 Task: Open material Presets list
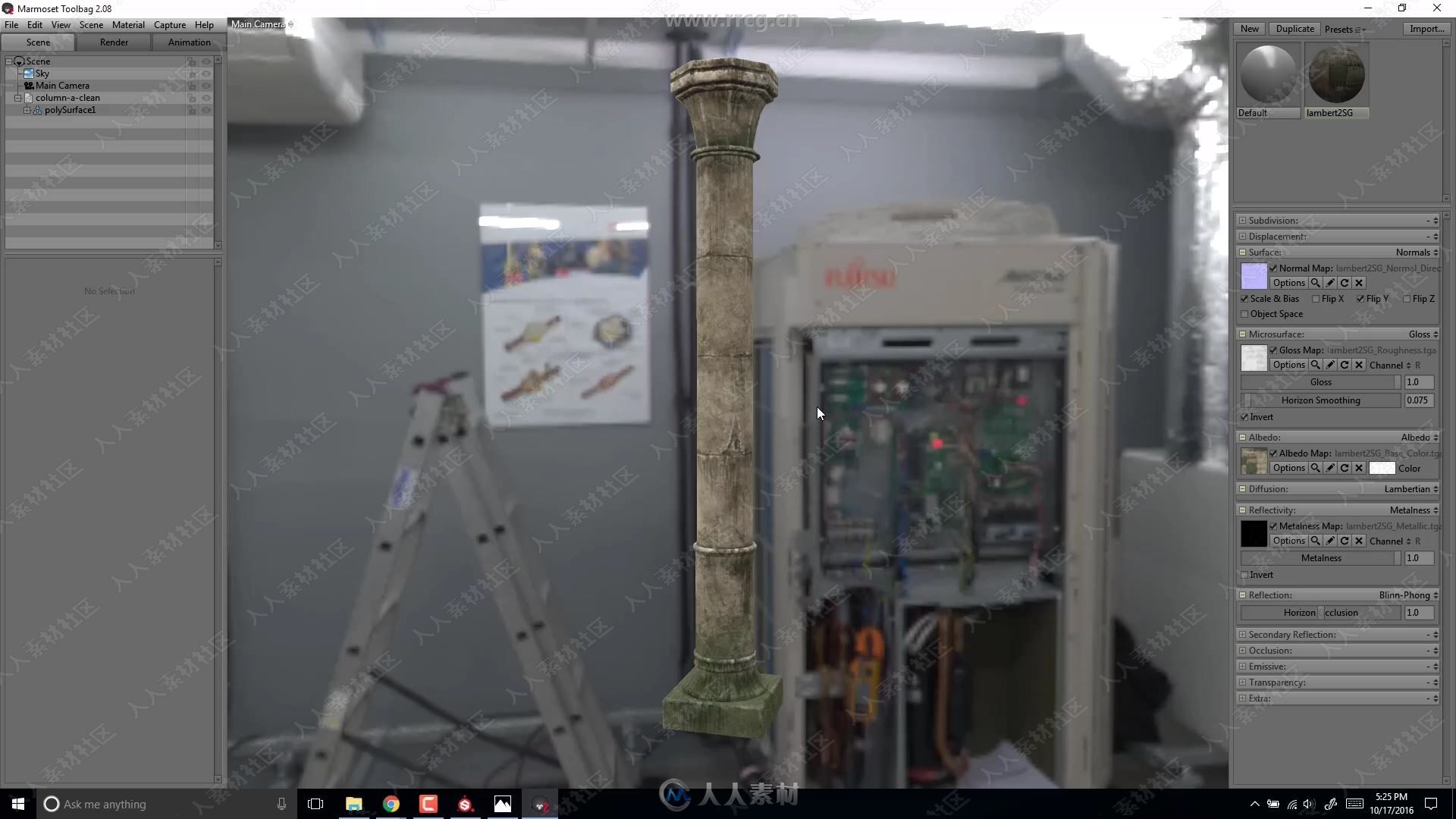tap(1345, 30)
